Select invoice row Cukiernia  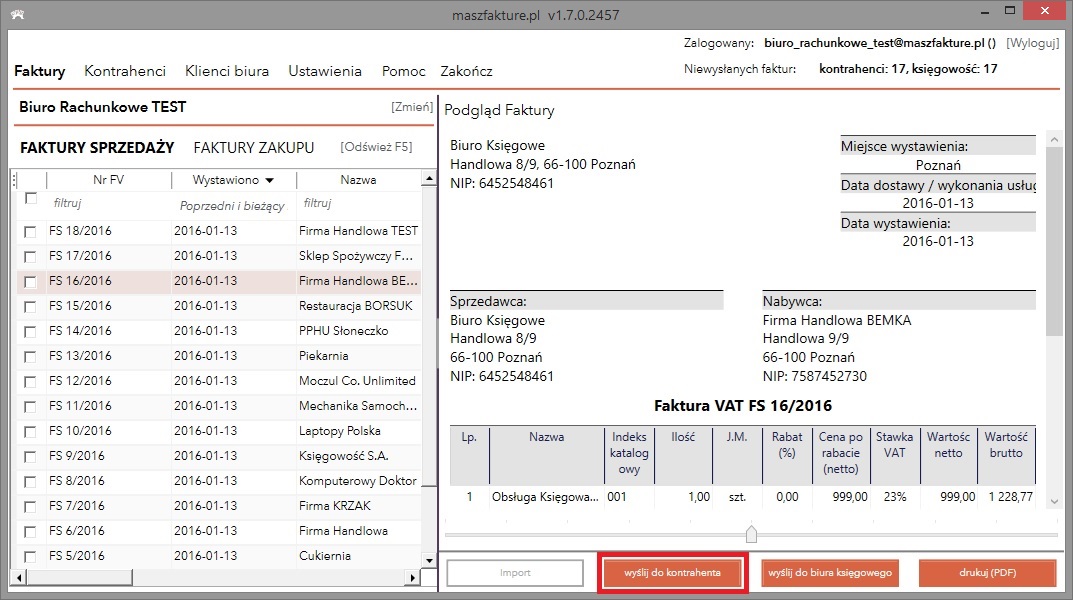[219, 556]
